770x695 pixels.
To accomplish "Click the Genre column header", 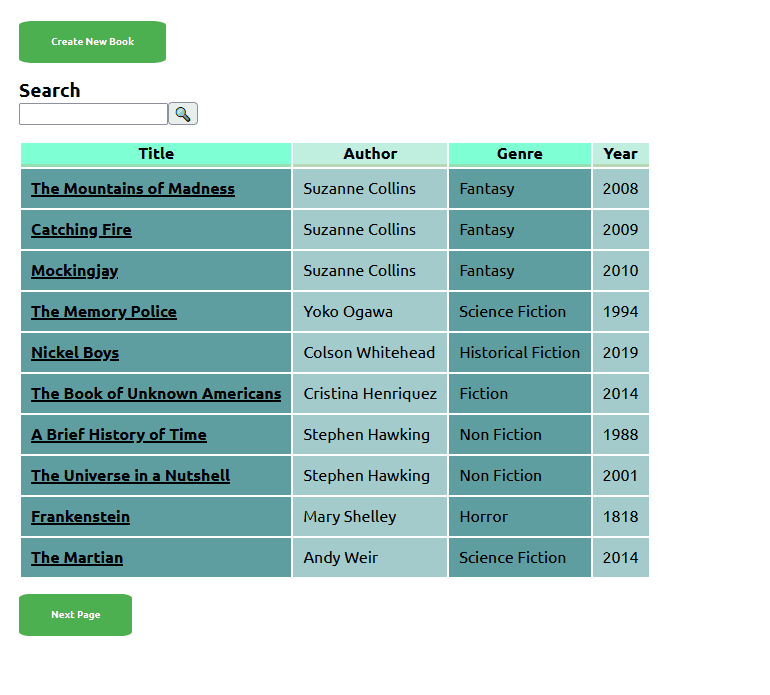I will pyautogui.click(x=520, y=154).
